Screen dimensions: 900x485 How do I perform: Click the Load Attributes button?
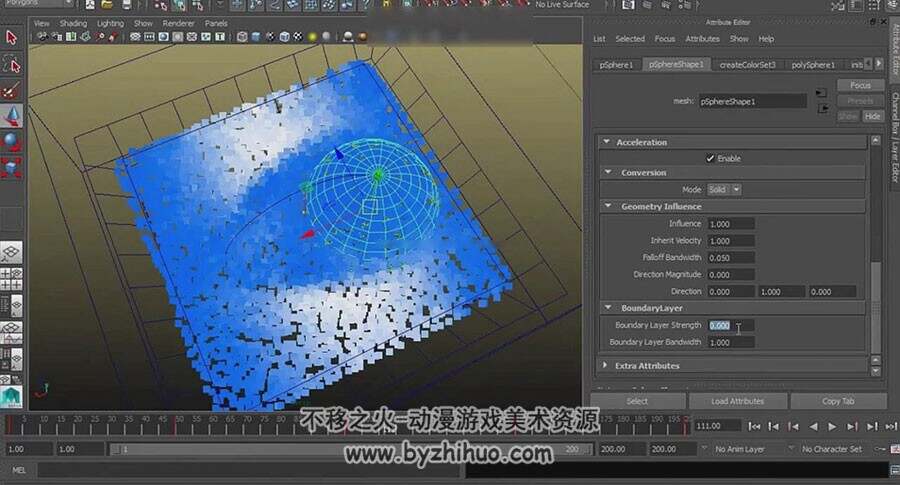[x=738, y=401]
